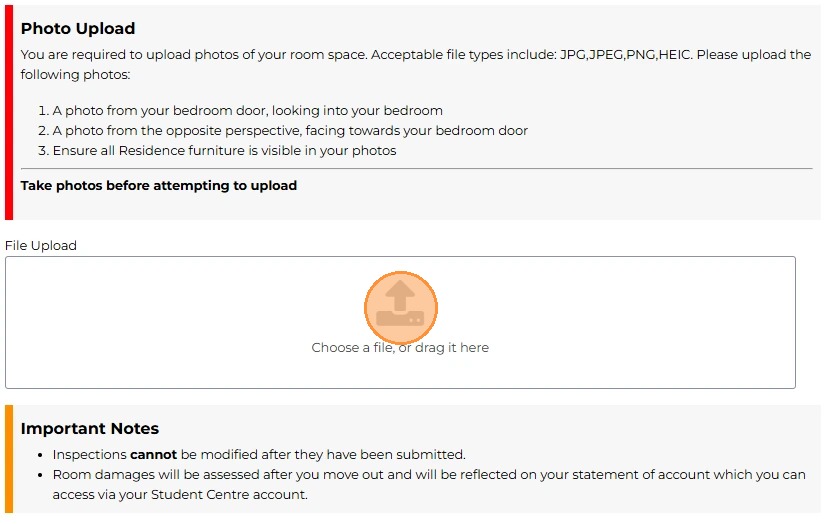This screenshot has height=524, width=830.
Task: Click the 'Photo Upload' heading
Action: click(x=78, y=28)
